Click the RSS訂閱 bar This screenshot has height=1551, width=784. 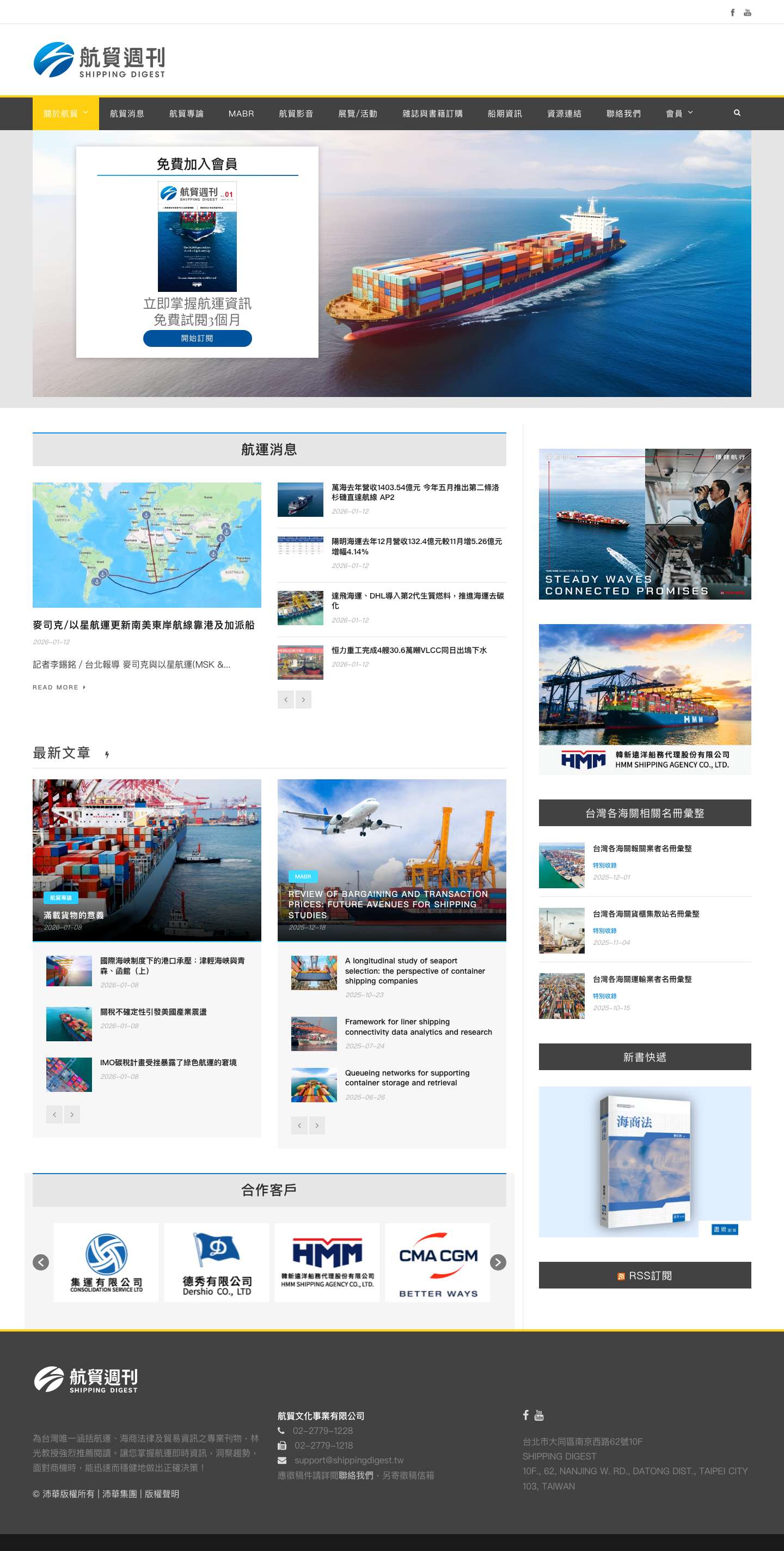click(645, 1275)
